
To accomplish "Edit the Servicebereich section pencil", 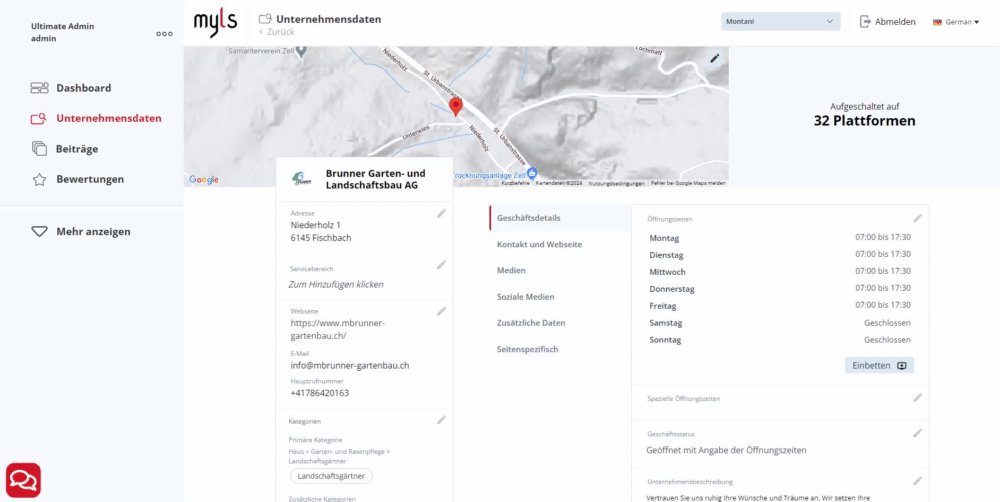I will 441,265.
